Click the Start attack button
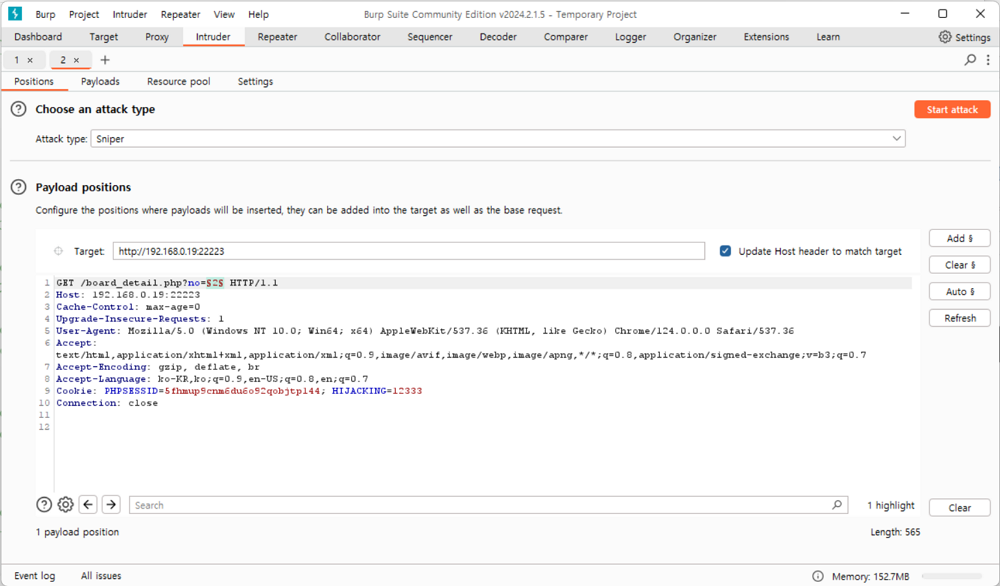The height and width of the screenshot is (586, 1000). pyautogui.click(x=952, y=109)
